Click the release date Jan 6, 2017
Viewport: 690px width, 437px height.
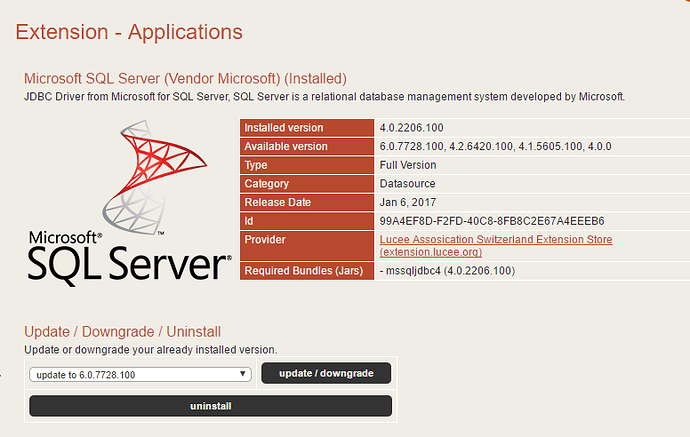click(408, 202)
